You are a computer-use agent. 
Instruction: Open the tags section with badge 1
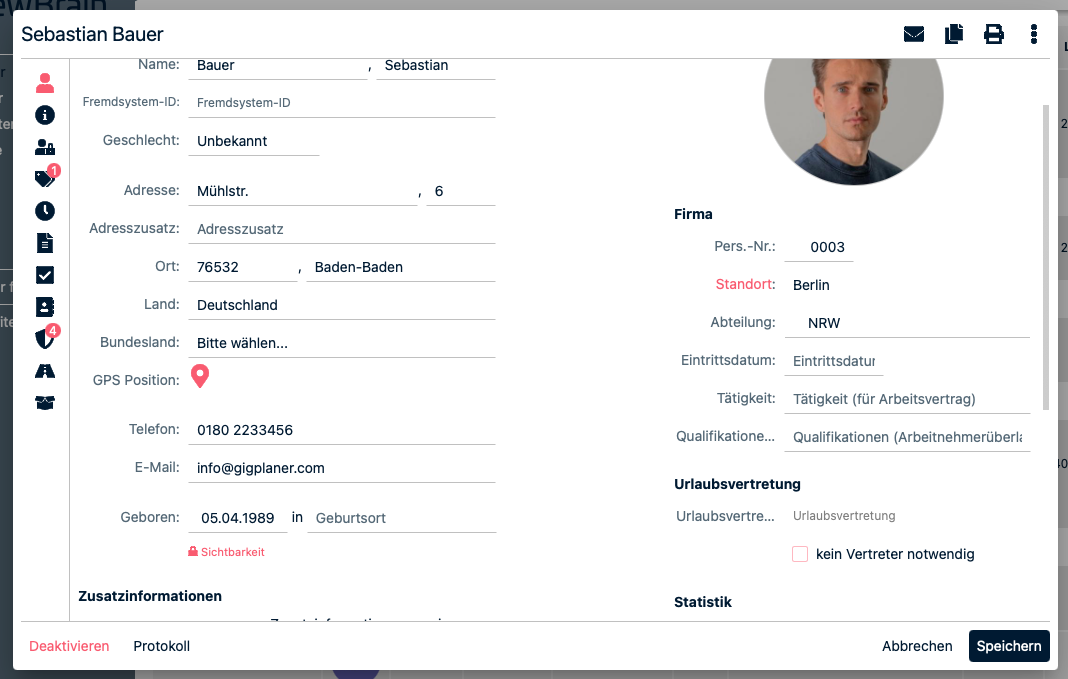pos(45,179)
